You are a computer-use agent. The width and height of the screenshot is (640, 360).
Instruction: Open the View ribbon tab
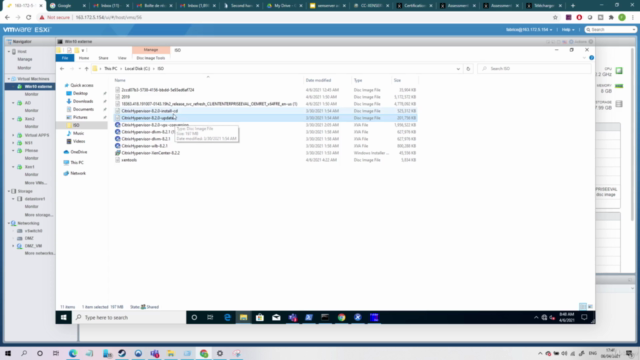(122, 58)
